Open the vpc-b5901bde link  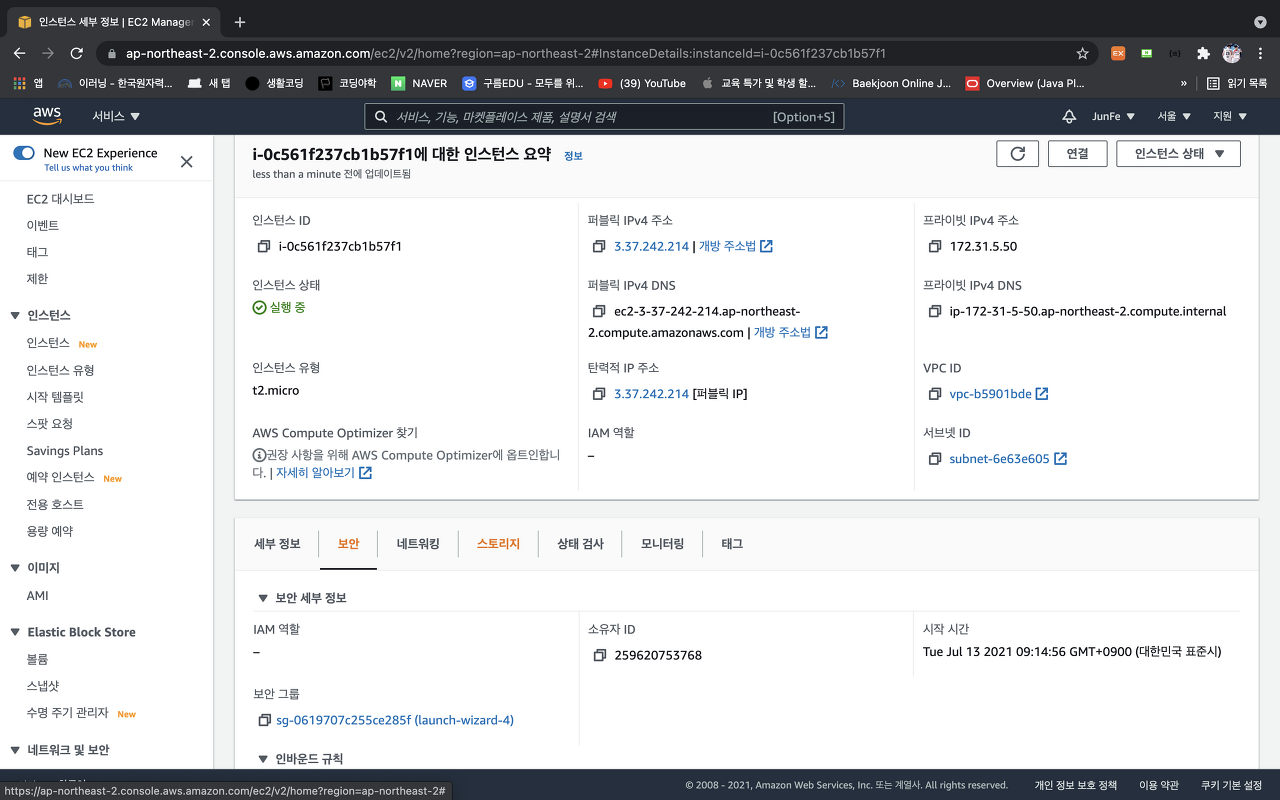click(990, 394)
